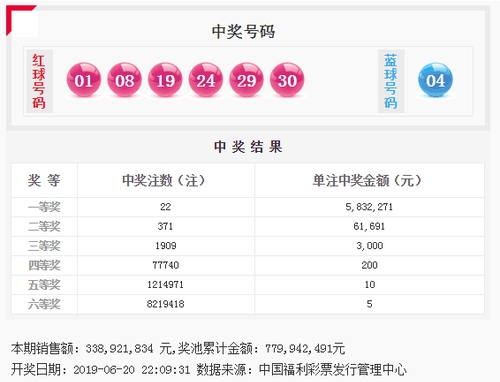500x382 pixels.
Task: Click the red ball numbered 29
Action: (246, 80)
